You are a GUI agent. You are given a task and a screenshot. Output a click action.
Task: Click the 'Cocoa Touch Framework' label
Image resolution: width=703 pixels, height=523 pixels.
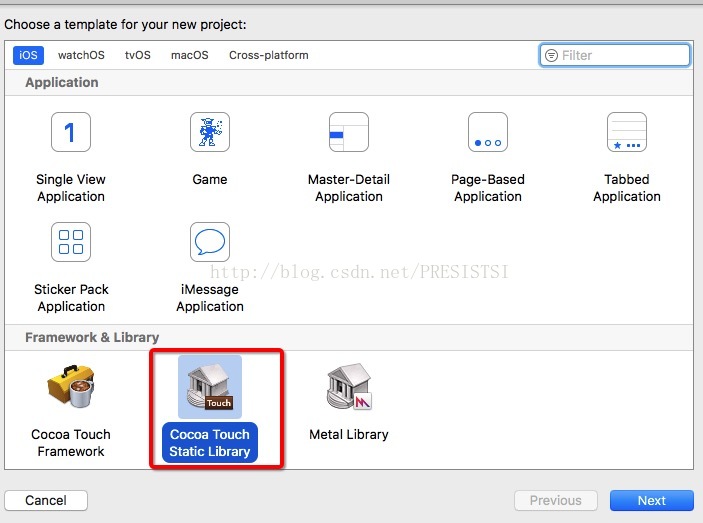click(71, 443)
